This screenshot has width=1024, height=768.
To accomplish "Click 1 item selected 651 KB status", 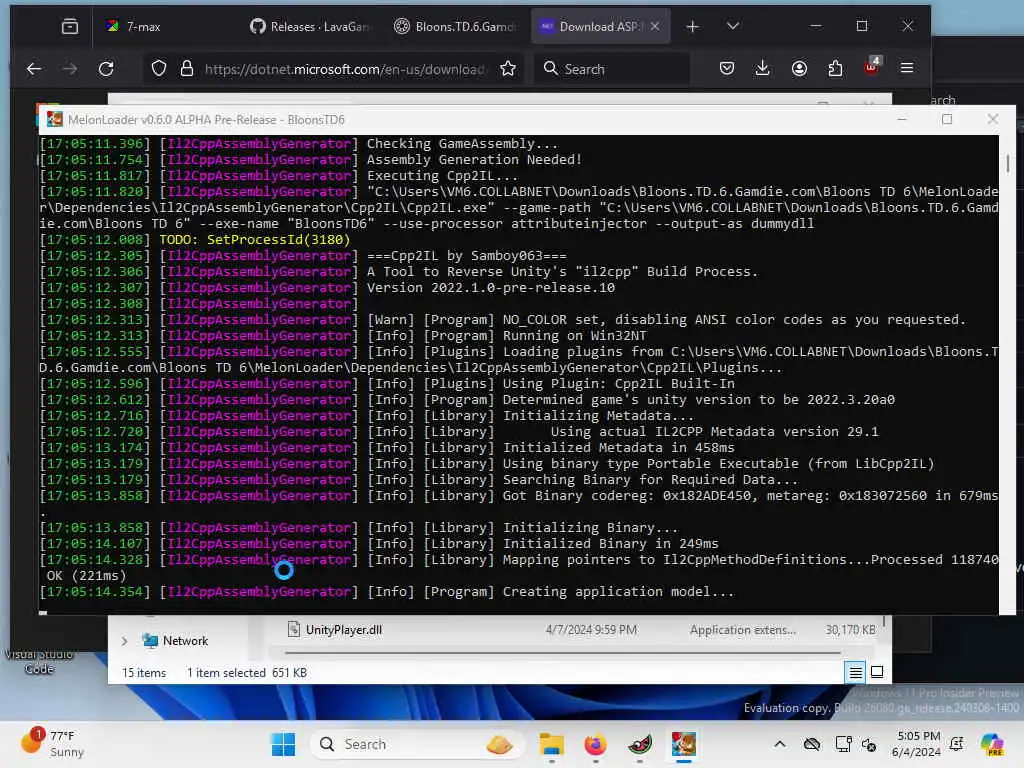I will coord(247,673).
